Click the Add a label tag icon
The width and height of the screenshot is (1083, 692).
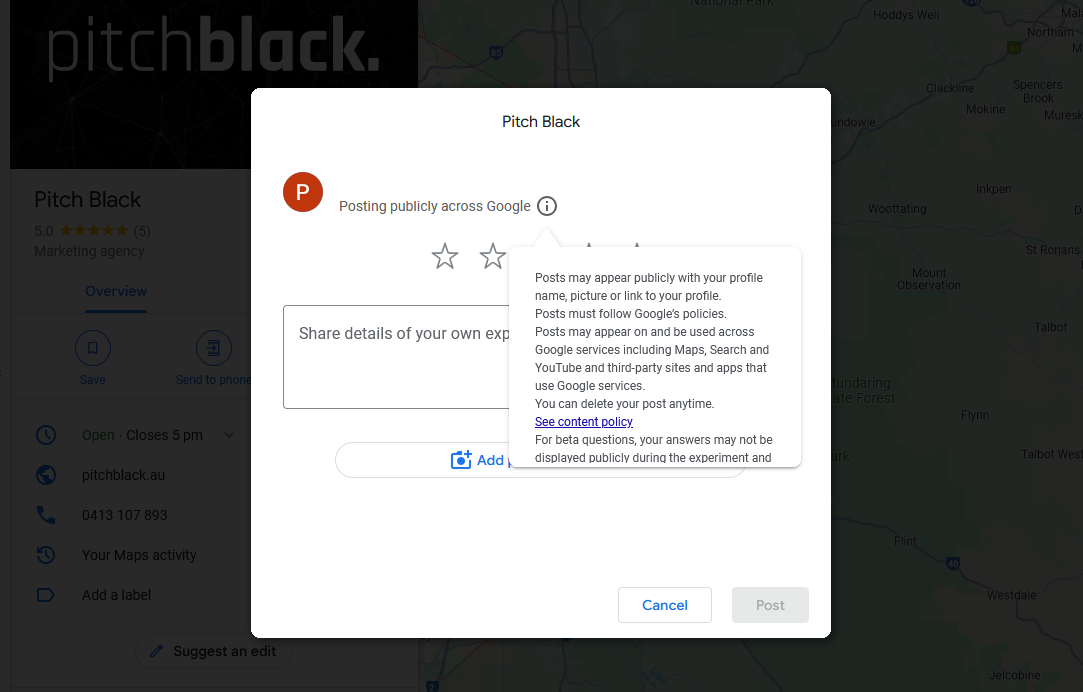[x=46, y=595]
